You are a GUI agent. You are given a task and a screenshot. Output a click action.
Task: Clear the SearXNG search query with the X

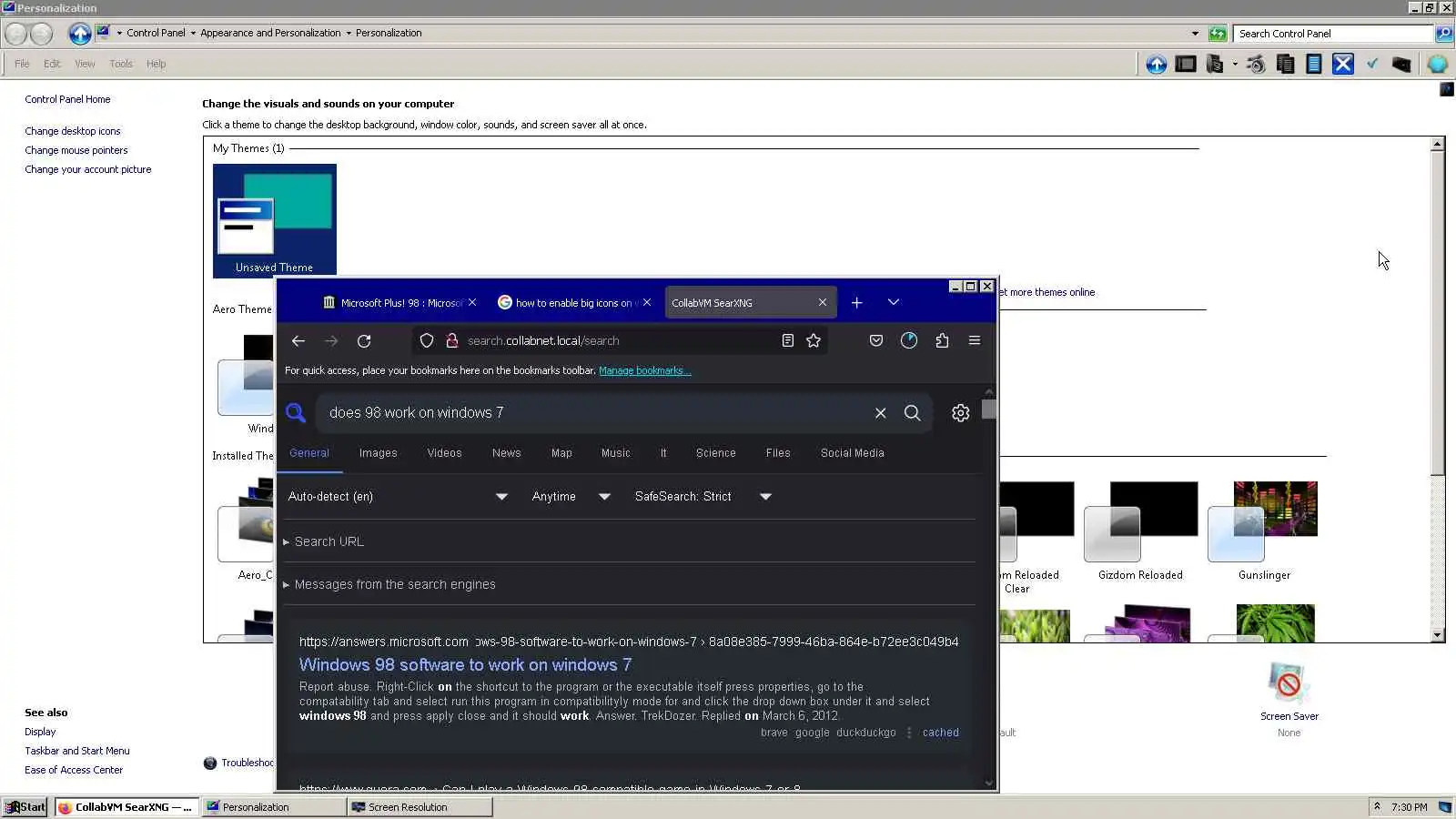(x=880, y=413)
